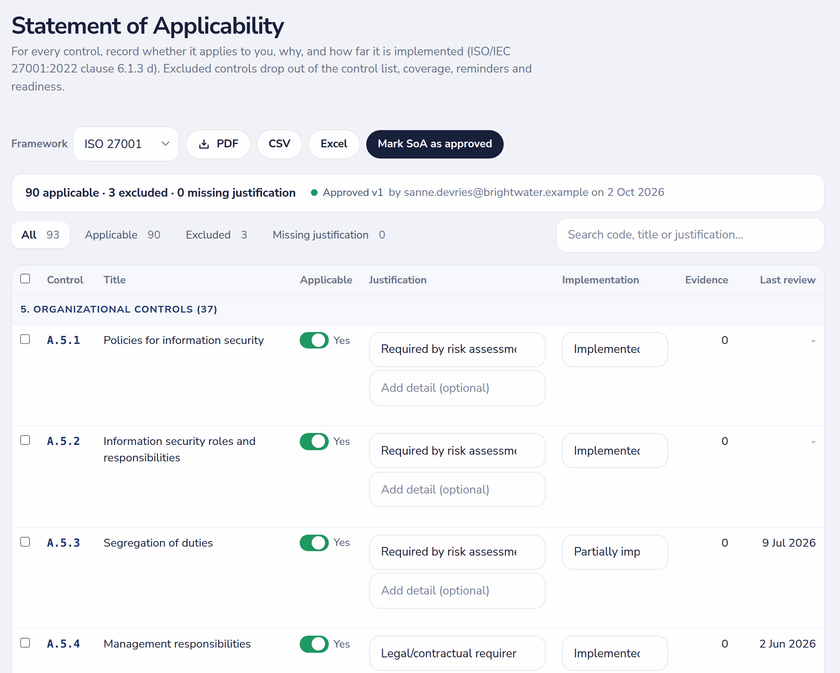Open control code A.5.1
The height and width of the screenshot is (673, 840).
(x=63, y=340)
